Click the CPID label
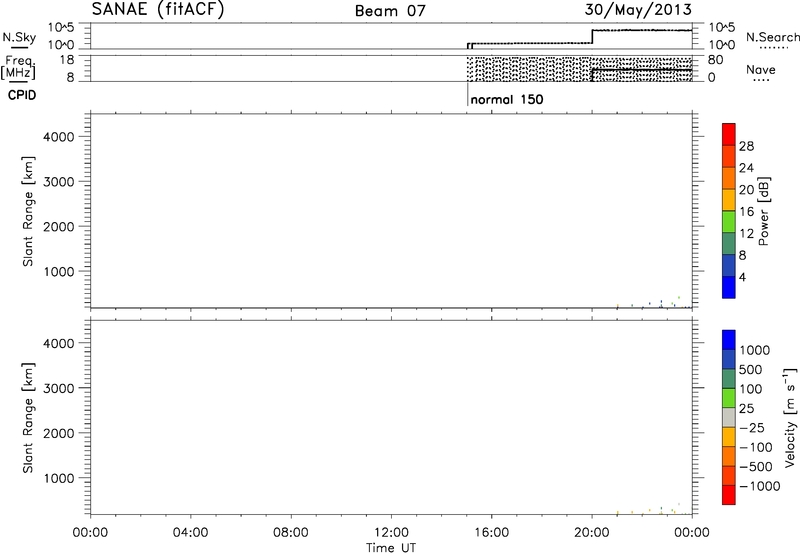The image size is (800, 554). pos(22,95)
